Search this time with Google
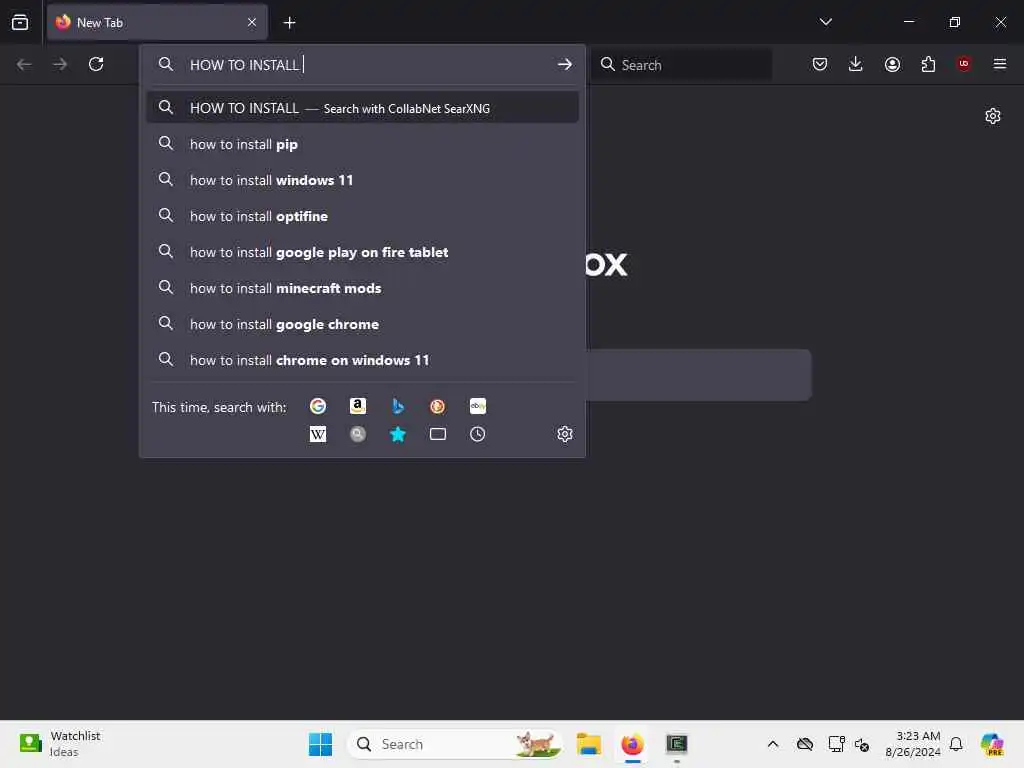Screen dimensions: 1024x768 click(317, 406)
